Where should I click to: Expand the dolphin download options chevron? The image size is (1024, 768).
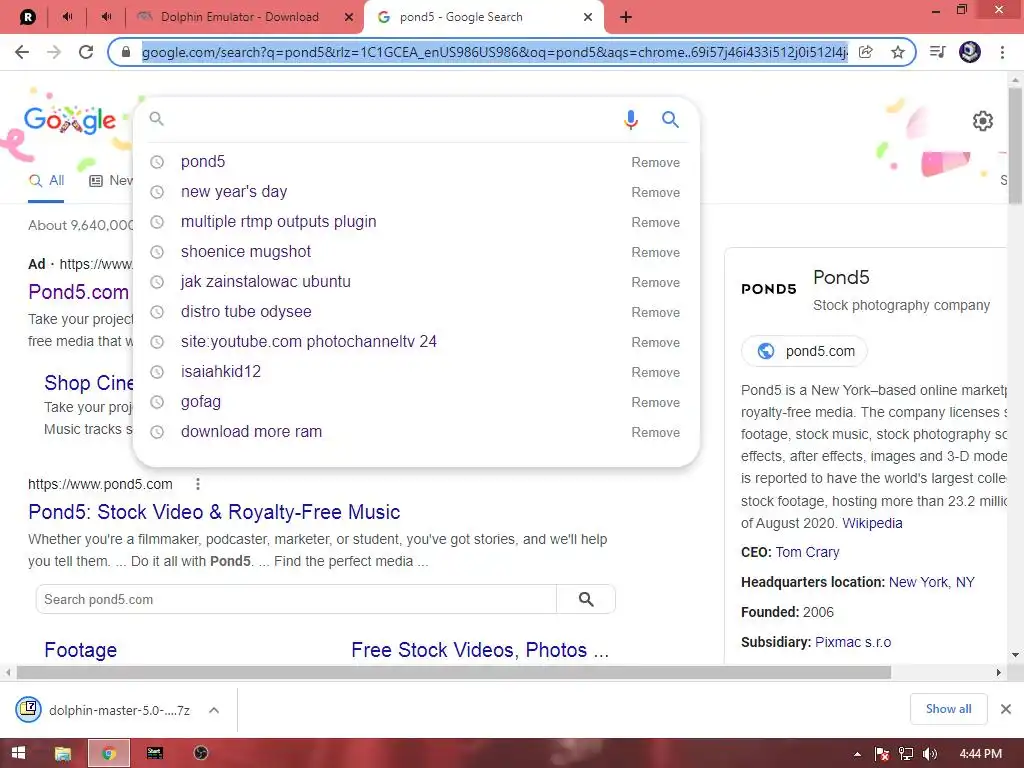pyautogui.click(x=214, y=710)
